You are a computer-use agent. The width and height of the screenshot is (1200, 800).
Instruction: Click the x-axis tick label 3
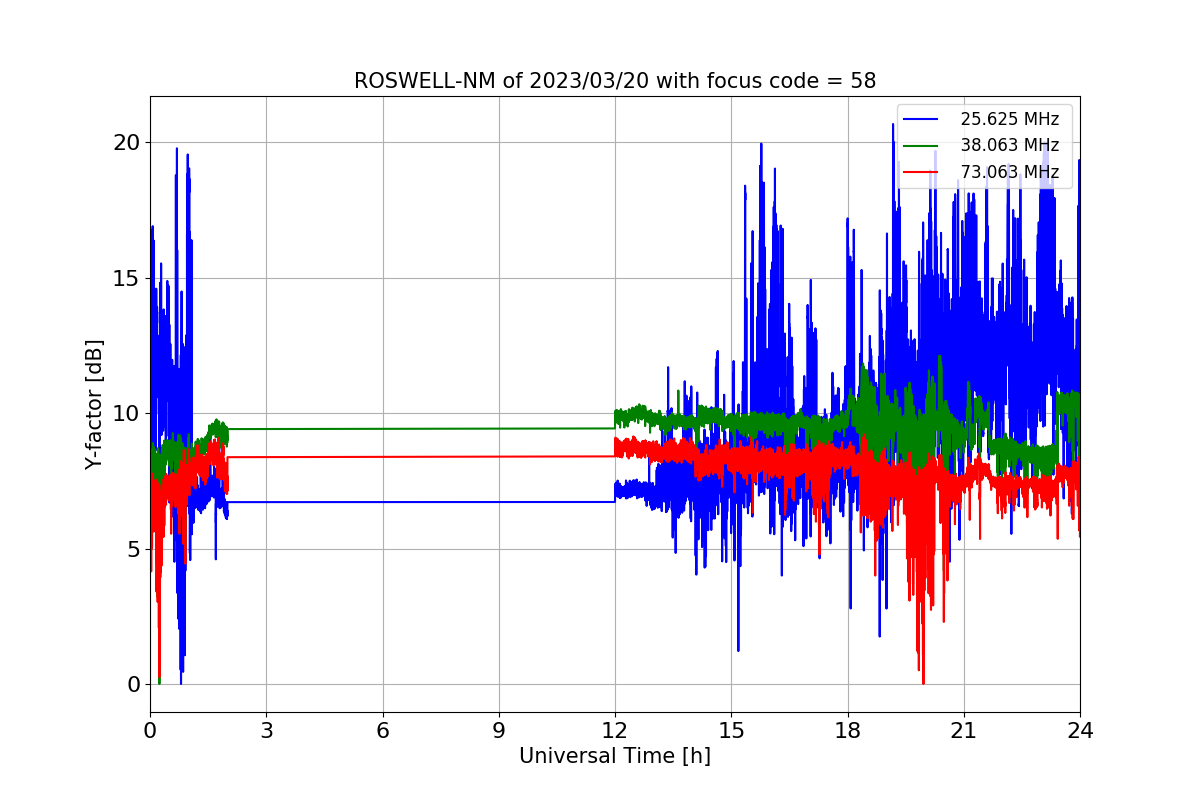click(266, 731)
